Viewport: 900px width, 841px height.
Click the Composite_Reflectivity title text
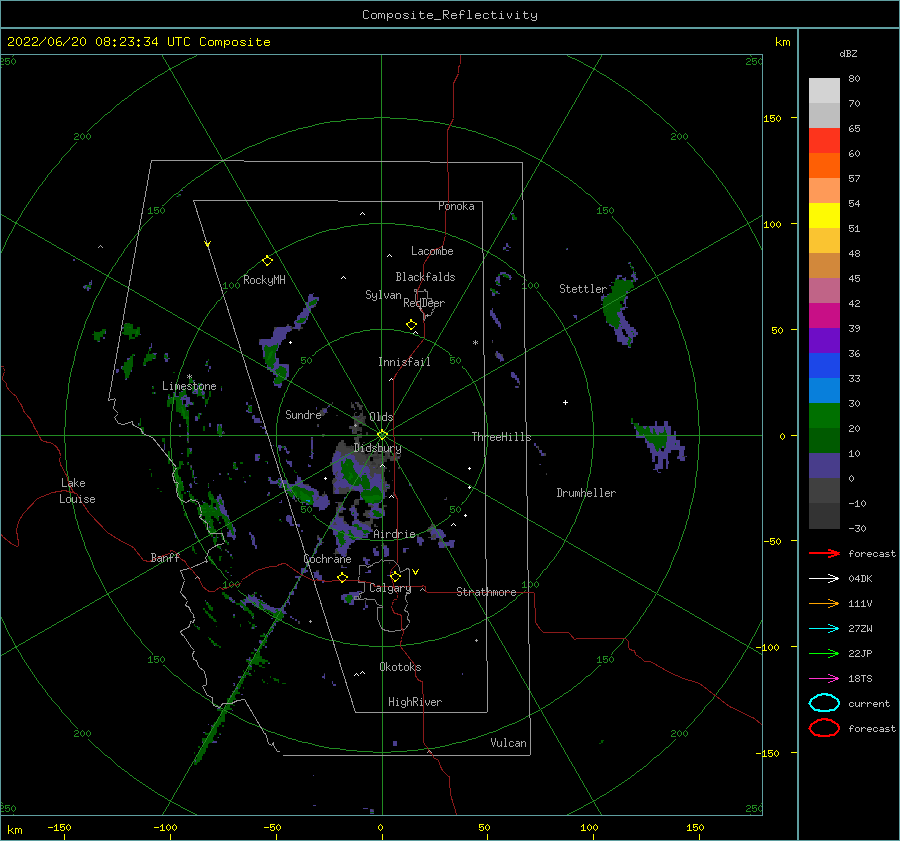[449, 15]
